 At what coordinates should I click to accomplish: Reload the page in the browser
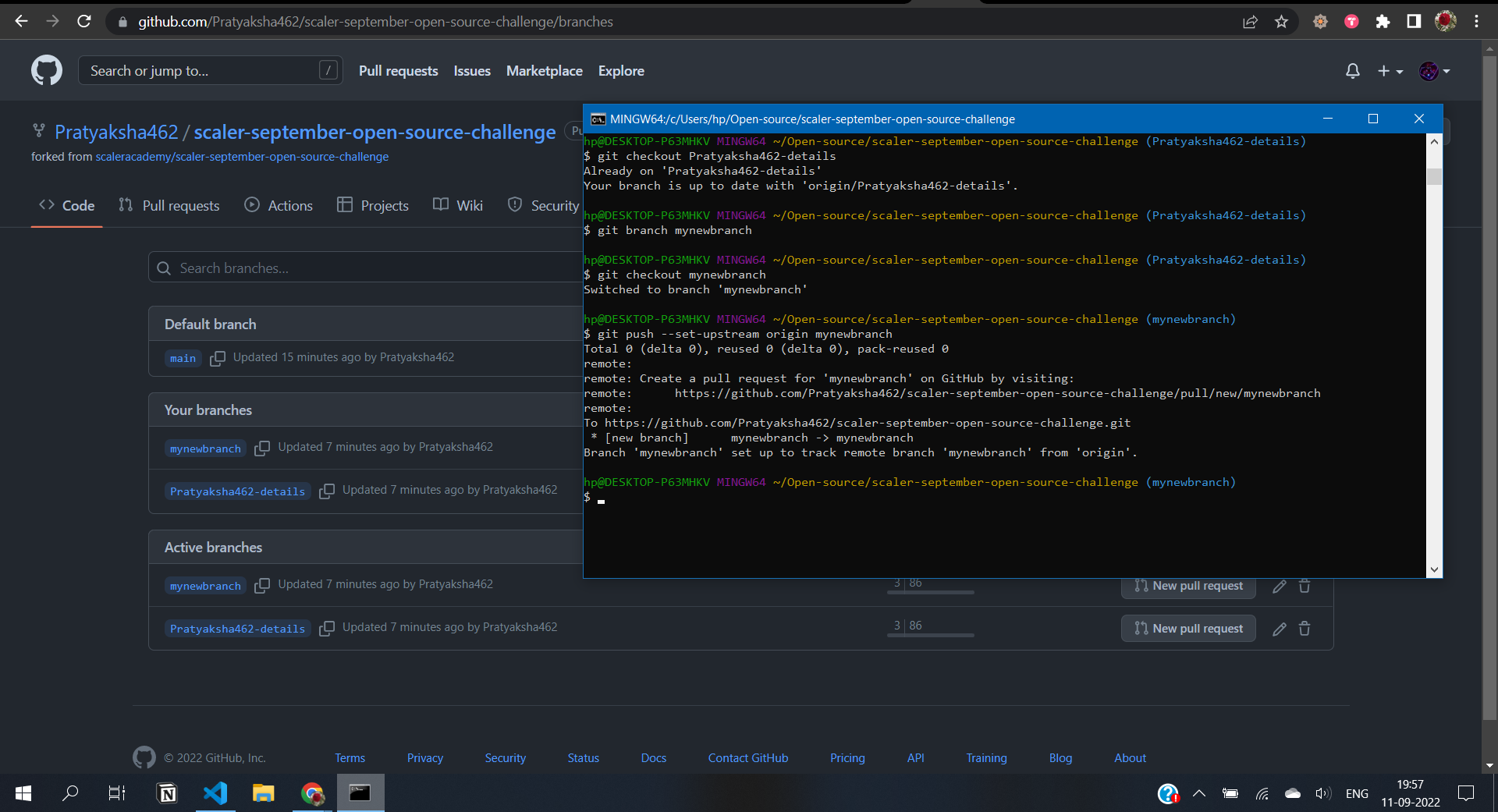click(x=84, y=21)
